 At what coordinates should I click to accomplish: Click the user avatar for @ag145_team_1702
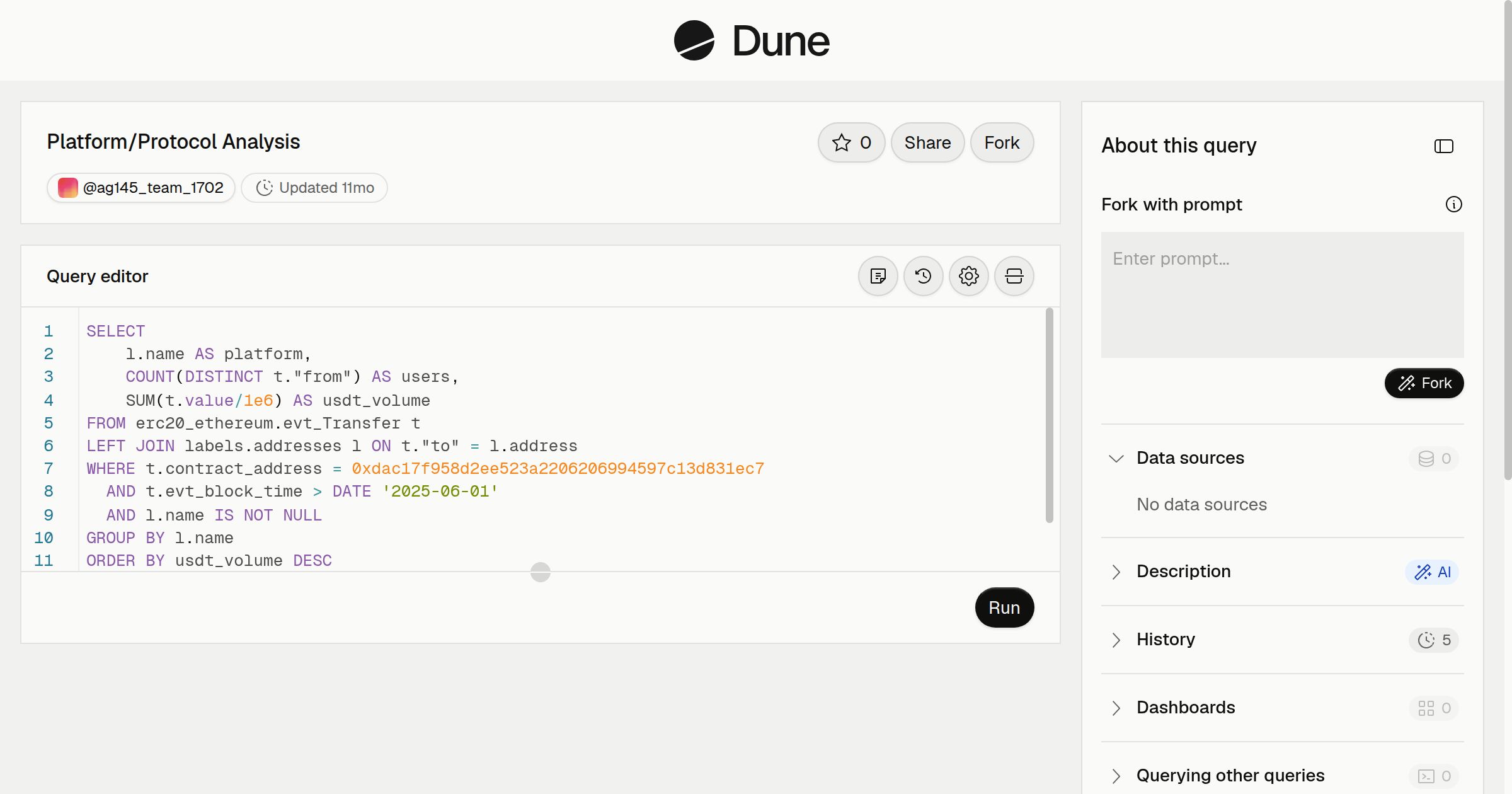(68, 188)
